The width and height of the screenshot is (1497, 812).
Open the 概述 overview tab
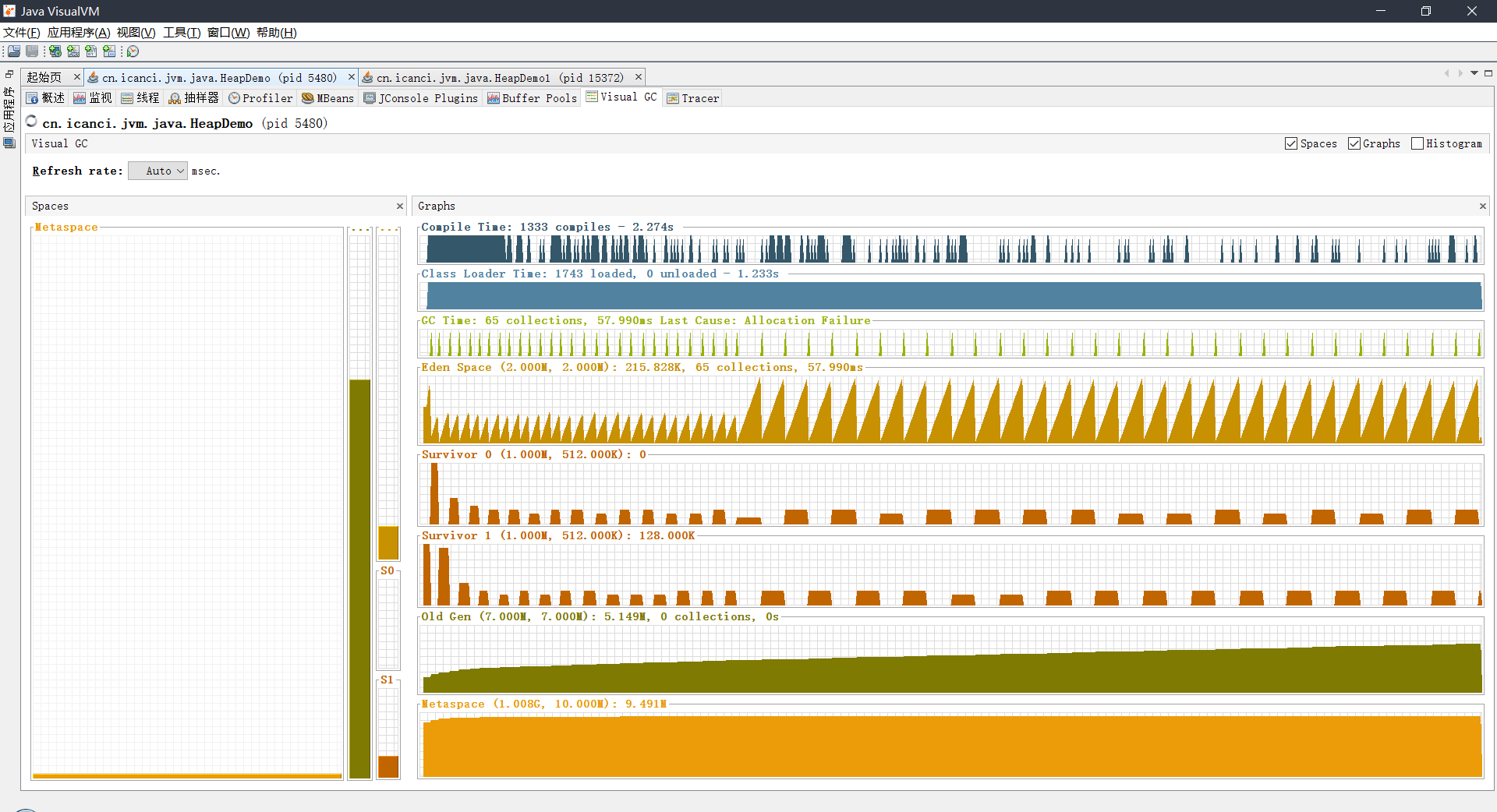pos(45,98)
